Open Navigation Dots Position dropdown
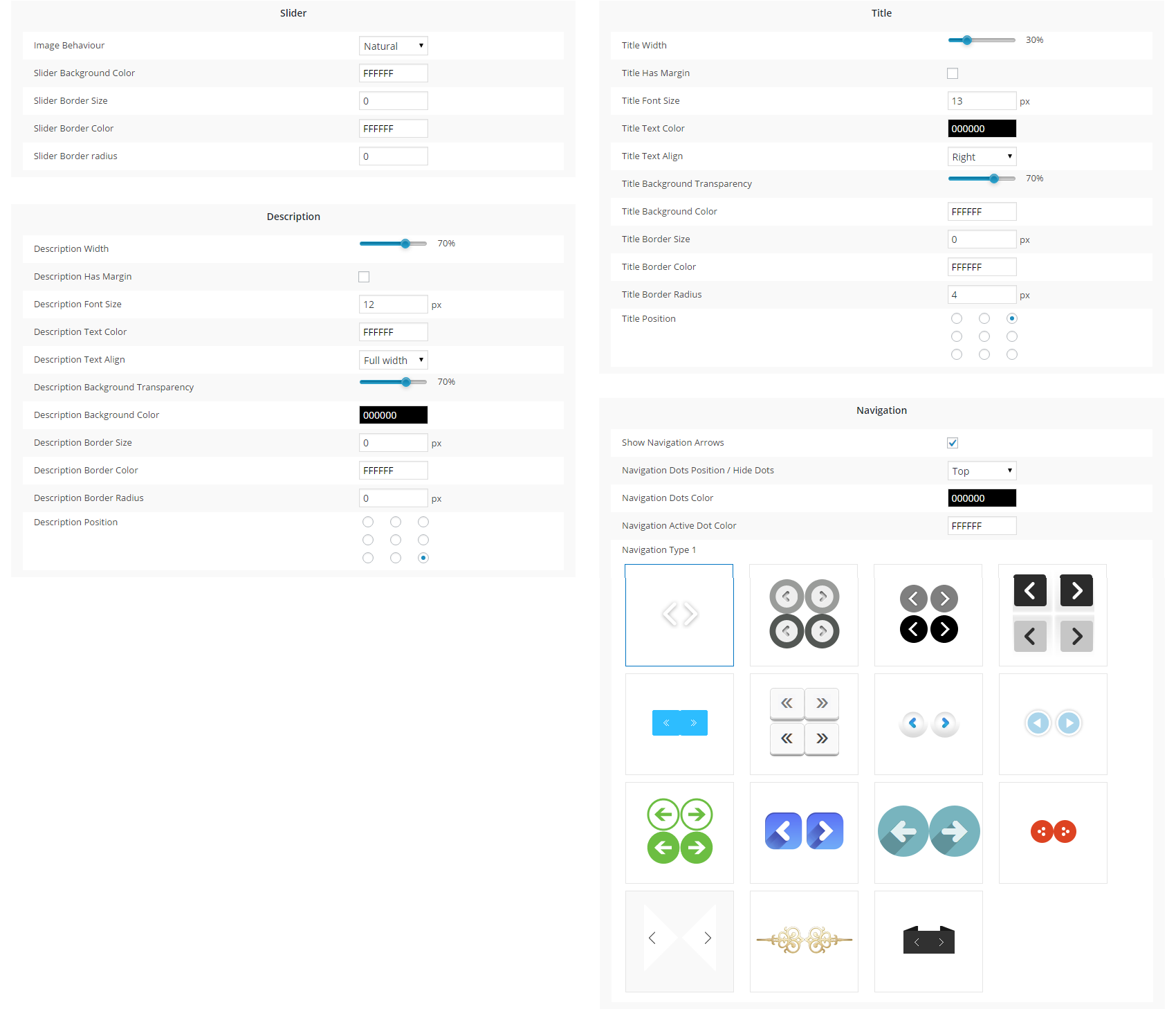The image size is (1176, 1009). (x=982, y=471)
